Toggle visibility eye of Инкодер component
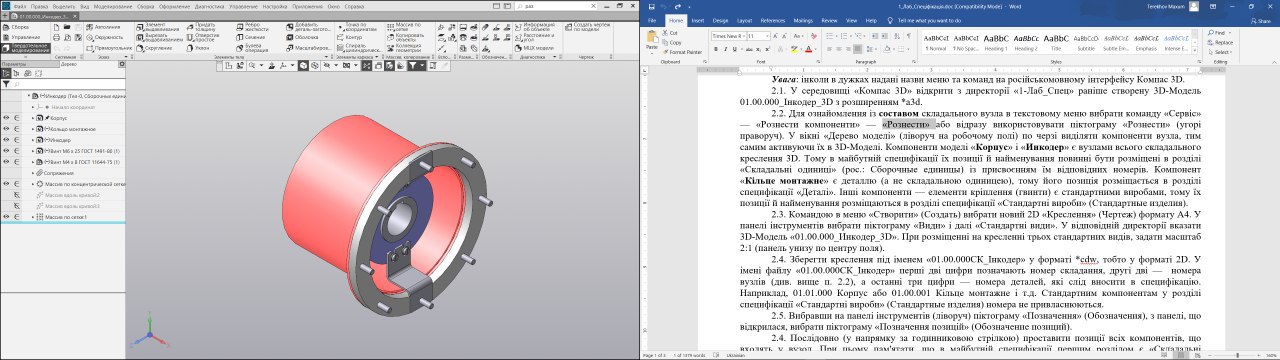Image resolution: width=1280 pixels, height=360 pixels. point(6,140)
